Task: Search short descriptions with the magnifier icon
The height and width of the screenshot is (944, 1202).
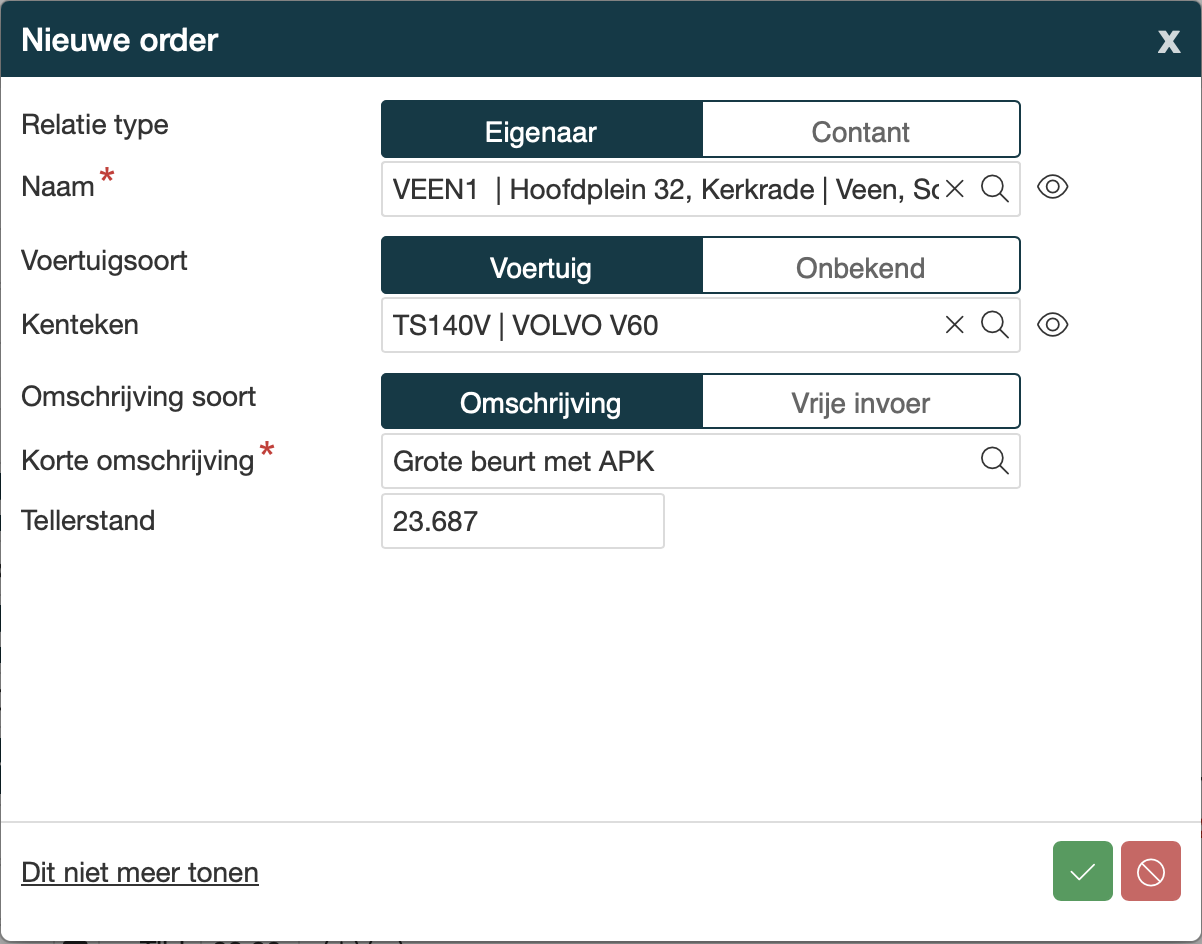Action: tap(994, 460)
